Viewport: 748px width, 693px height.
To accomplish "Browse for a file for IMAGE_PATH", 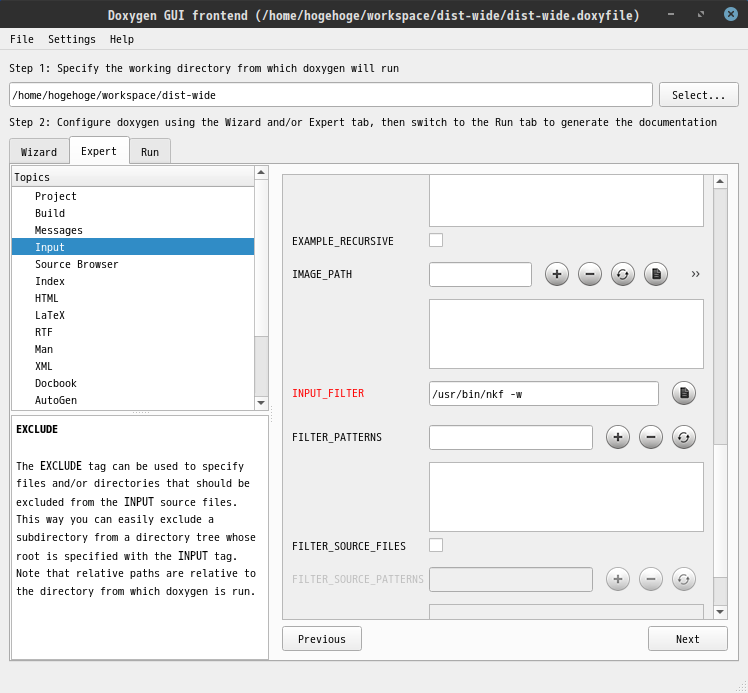I will pos(656,274).
